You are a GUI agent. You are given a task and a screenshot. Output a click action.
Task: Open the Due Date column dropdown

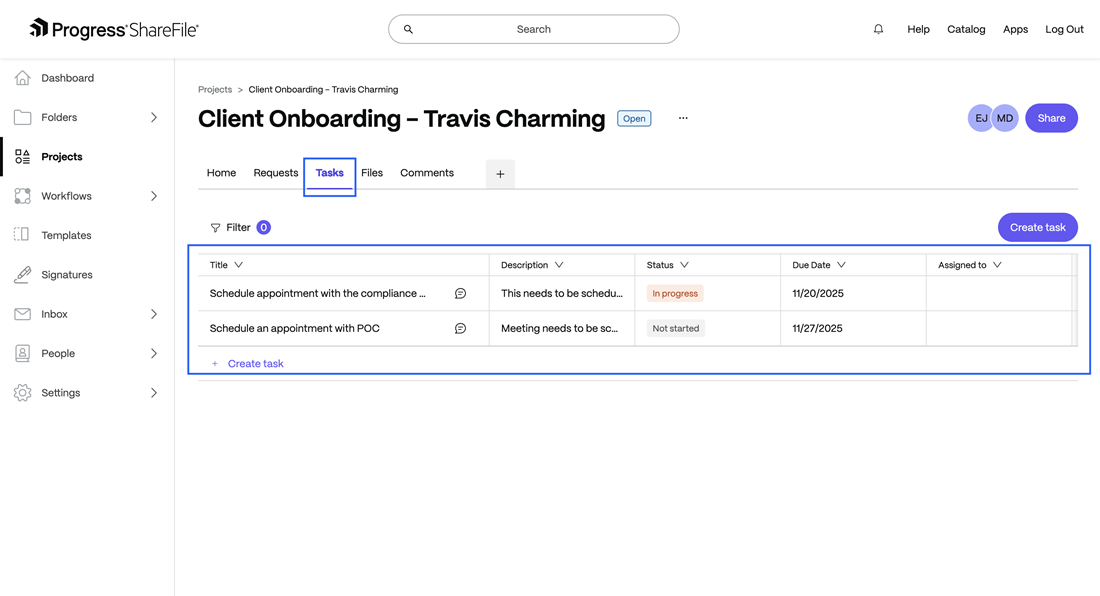(841, 265)
